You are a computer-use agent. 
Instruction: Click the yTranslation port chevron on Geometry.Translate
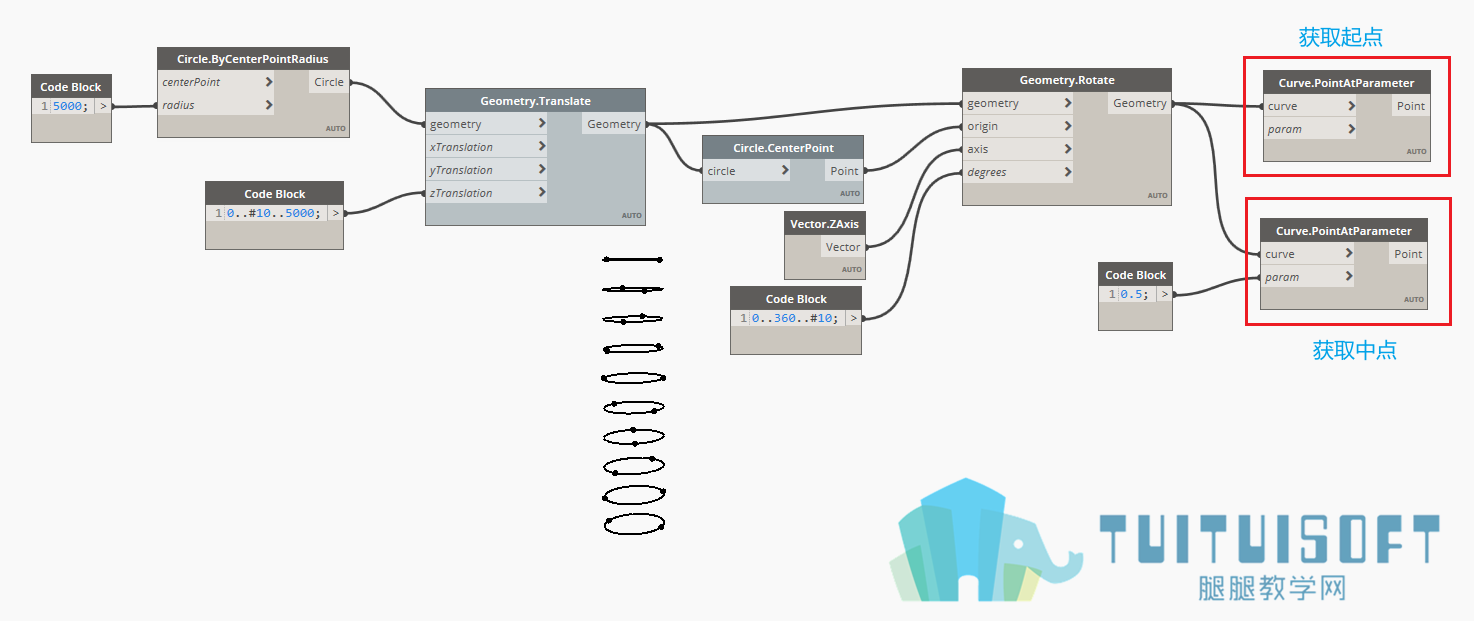(x=542, y=170)
